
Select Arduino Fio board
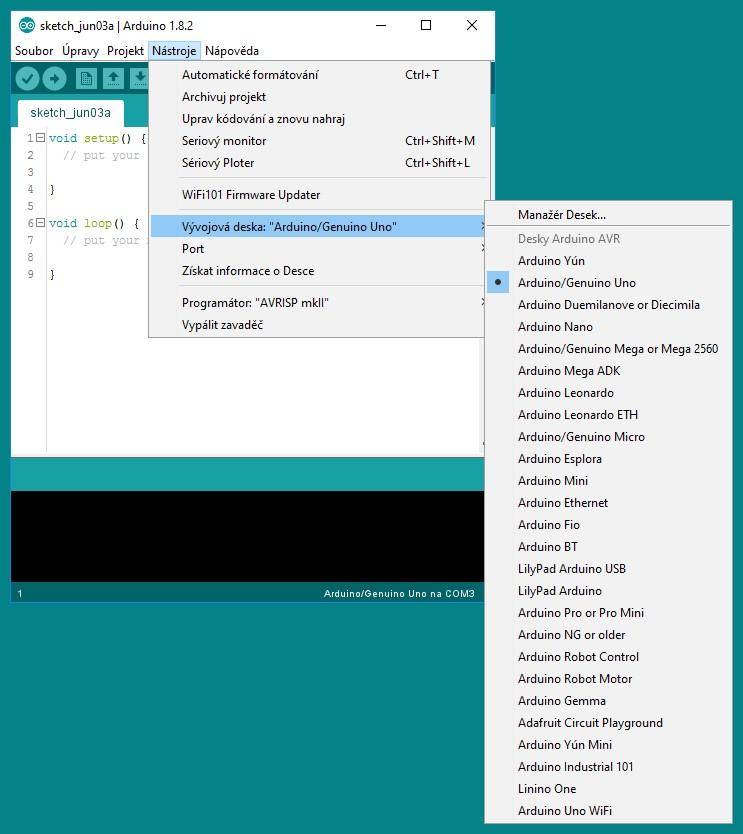(608, 525)
